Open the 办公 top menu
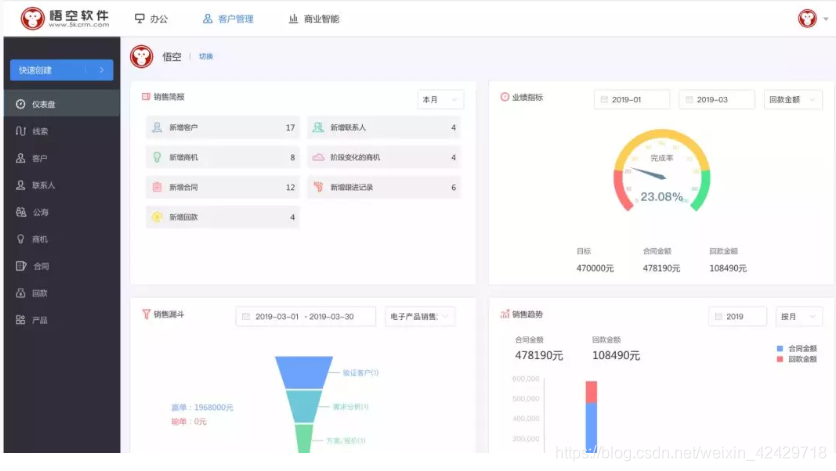 pyautogui.click(x=151, y=19)
